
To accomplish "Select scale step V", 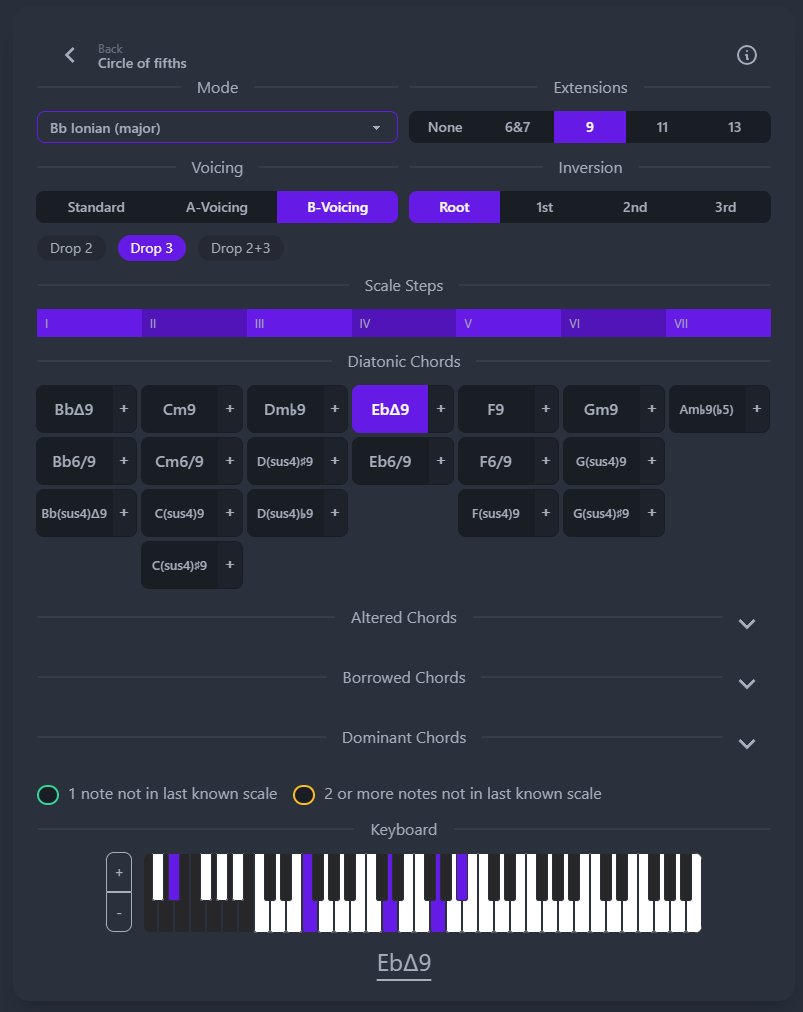I will click(x=509, y=323).
